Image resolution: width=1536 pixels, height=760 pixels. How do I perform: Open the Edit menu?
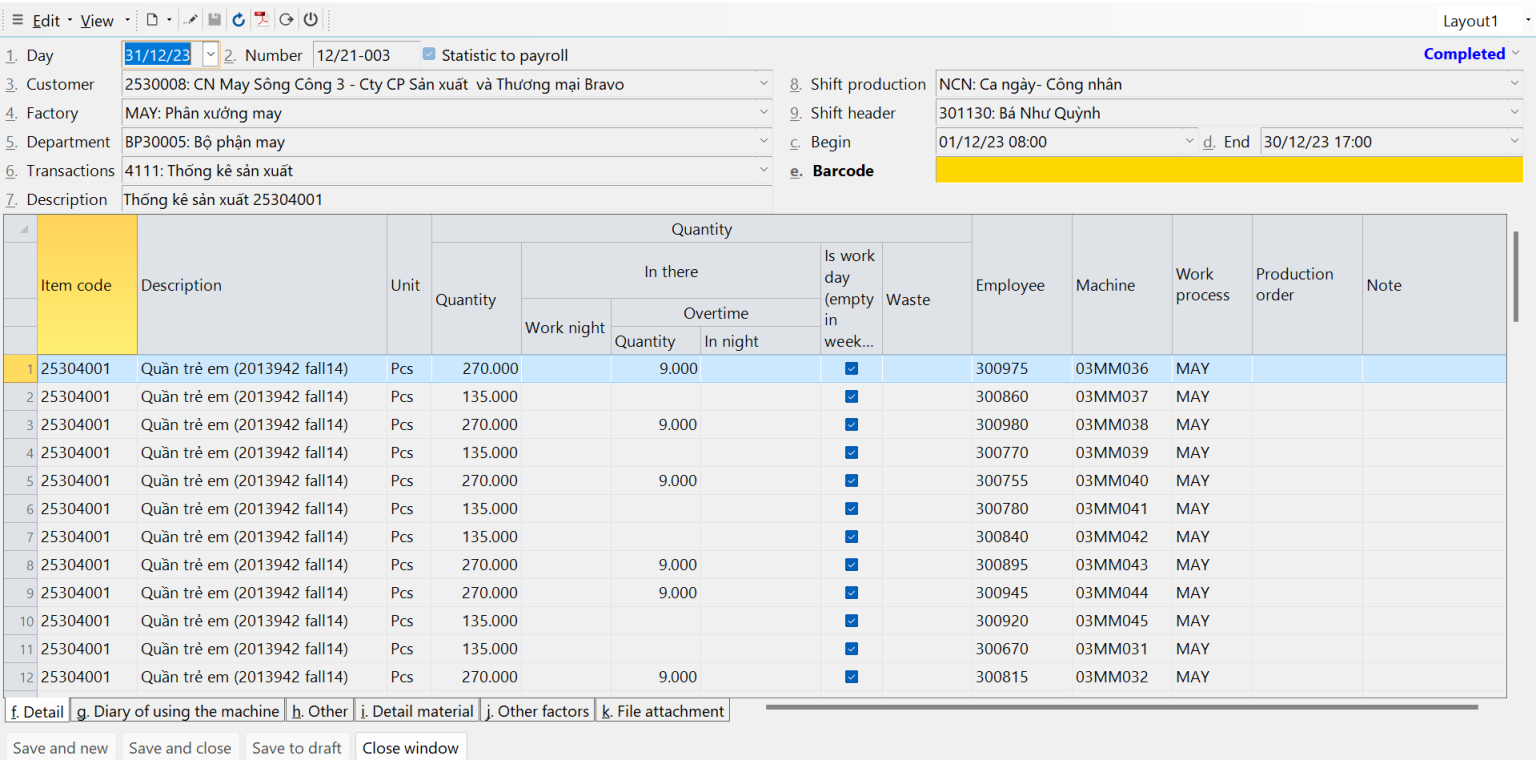pos(46,19)
